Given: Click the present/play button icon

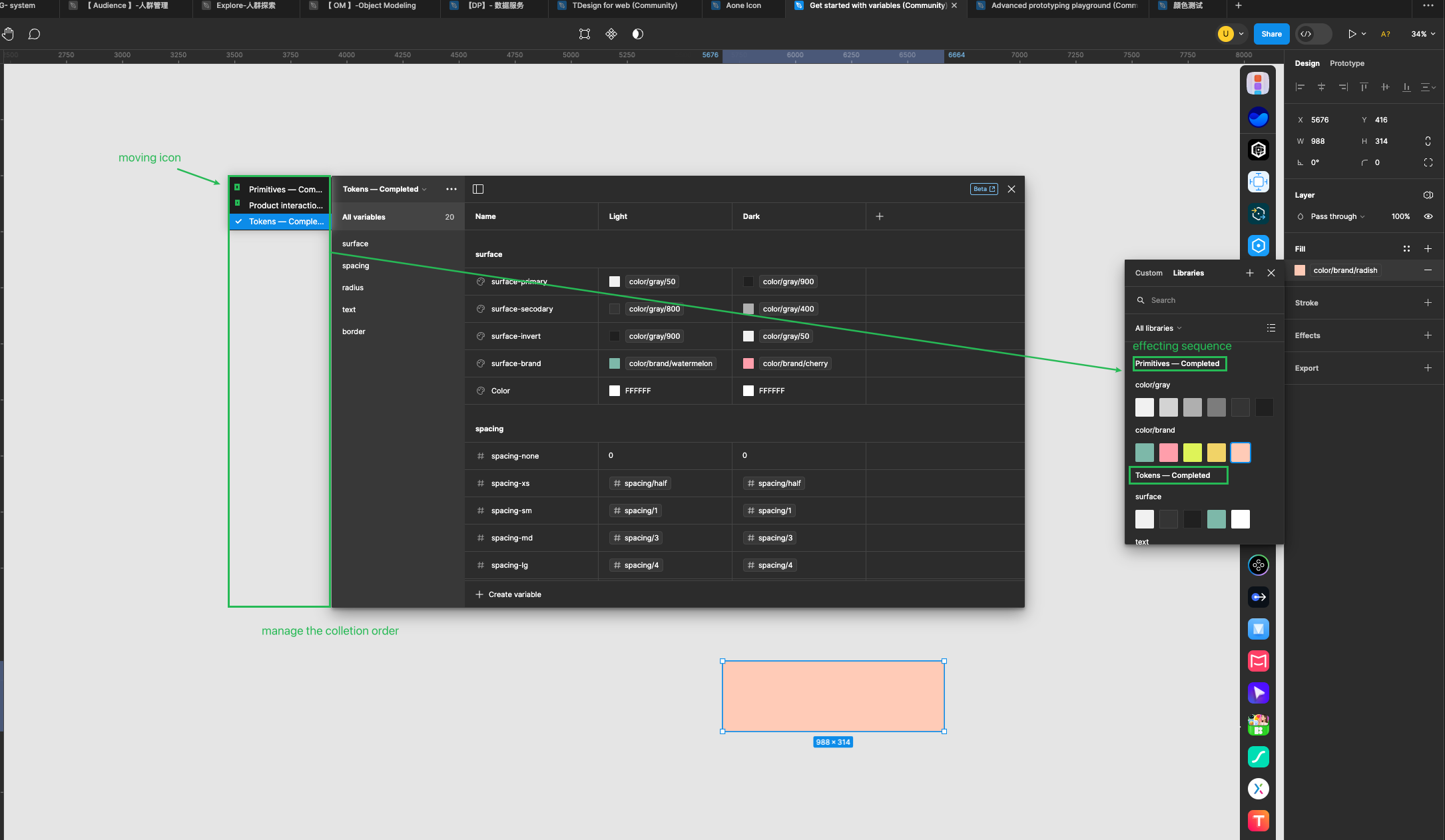Looking at the screenshot, I should pos(1352,34).
